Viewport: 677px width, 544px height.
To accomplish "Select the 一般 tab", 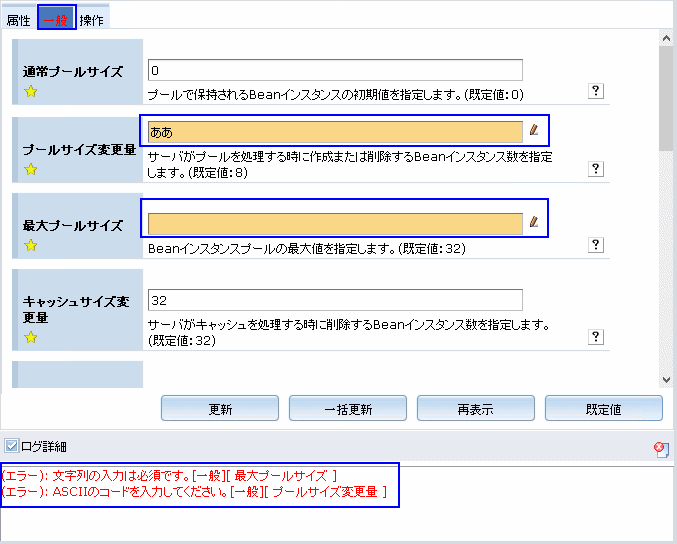I will click(56, 20).
